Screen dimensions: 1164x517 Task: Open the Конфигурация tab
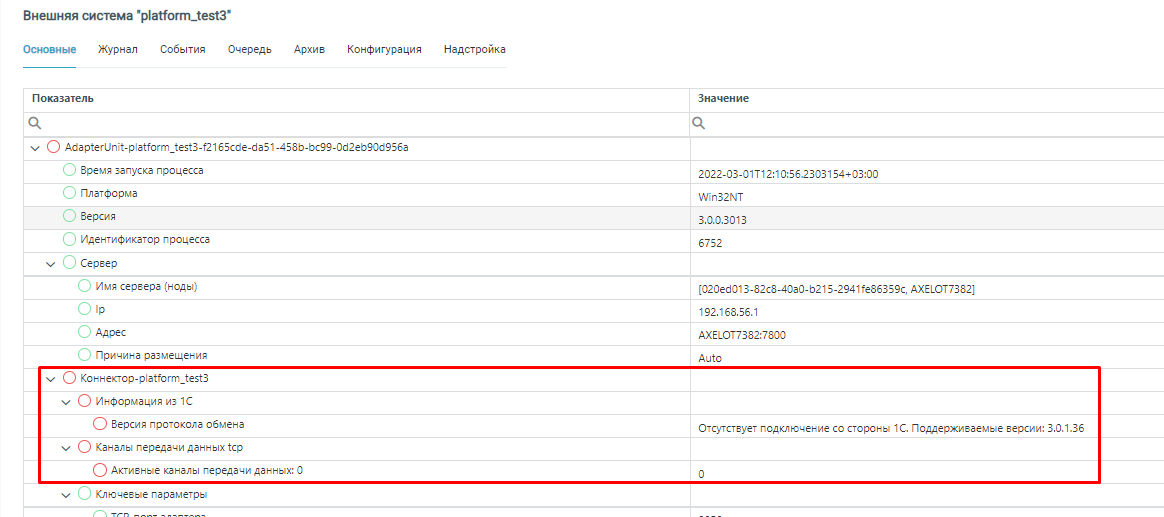[x=384, y=49]
